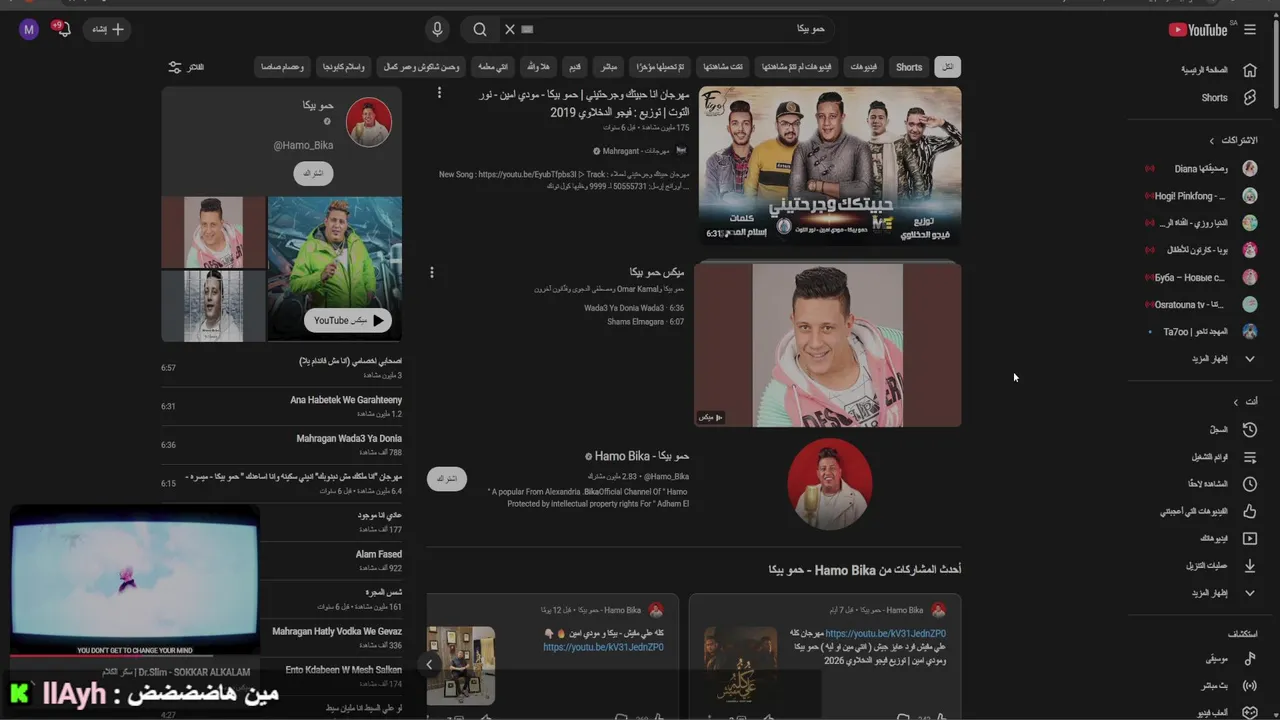The image size is (1280, 720).
Task: Select the Shorts filter chip
Action: pyautogui.click(x=909, y=67)
